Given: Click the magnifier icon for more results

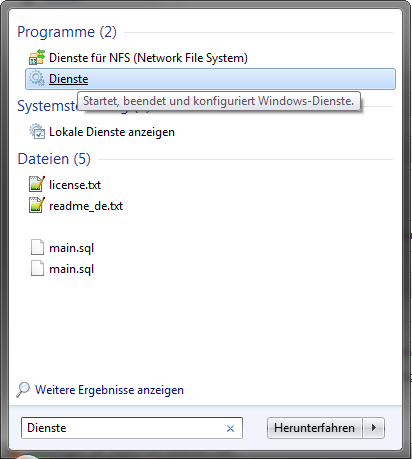Looking at the screenshot, I should click(23, 389).
